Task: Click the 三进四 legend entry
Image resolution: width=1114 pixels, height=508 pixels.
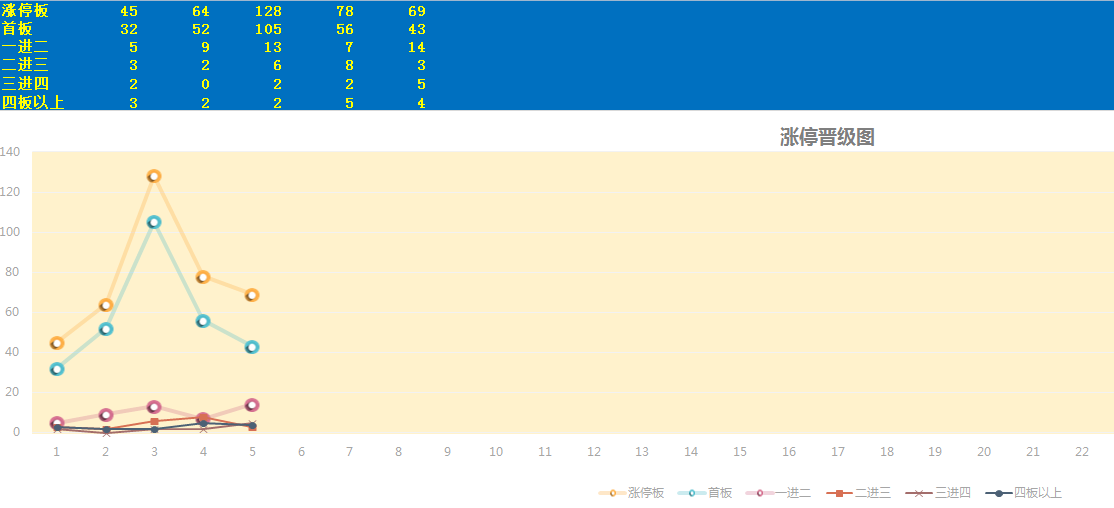Action: [x=938, y=493]
